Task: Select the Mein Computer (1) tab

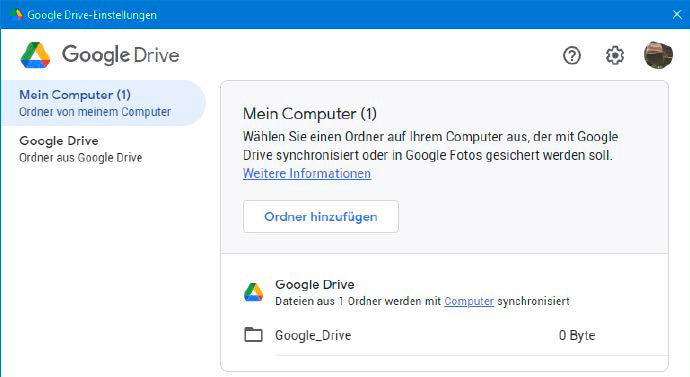Action: pyautogui.click(x=103, y=103)
